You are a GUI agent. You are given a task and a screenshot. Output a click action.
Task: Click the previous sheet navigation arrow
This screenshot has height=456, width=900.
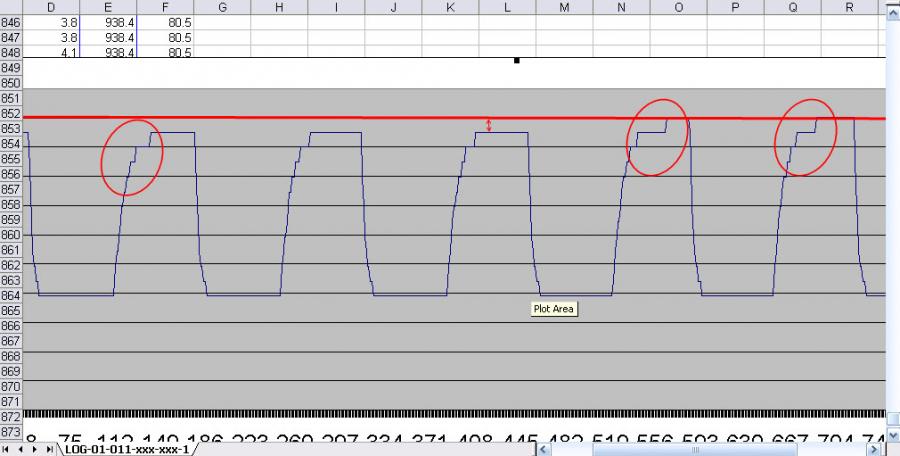[19, 449]
